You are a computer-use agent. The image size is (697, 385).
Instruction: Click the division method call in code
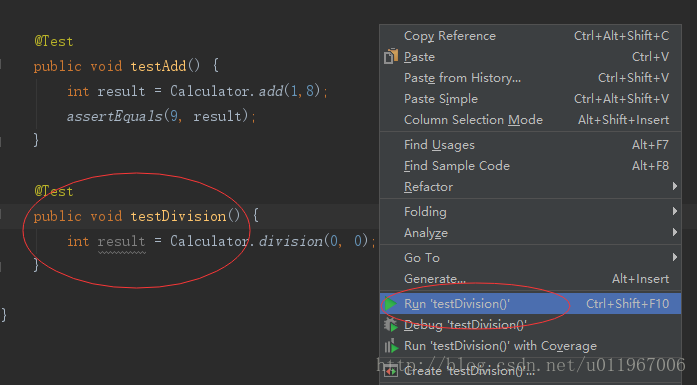pyautogui.click(x=291, y=241)
